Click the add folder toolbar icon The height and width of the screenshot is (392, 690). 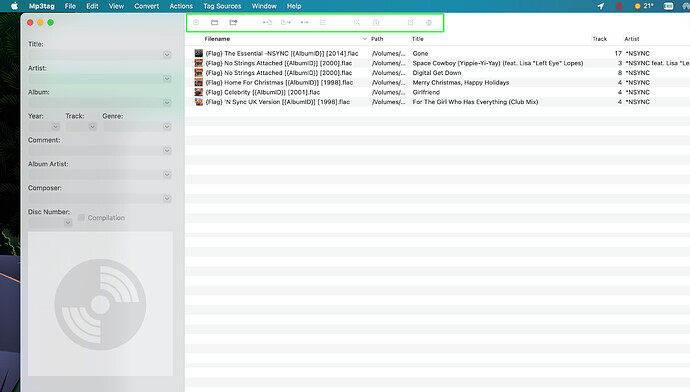tap(233, 22)
